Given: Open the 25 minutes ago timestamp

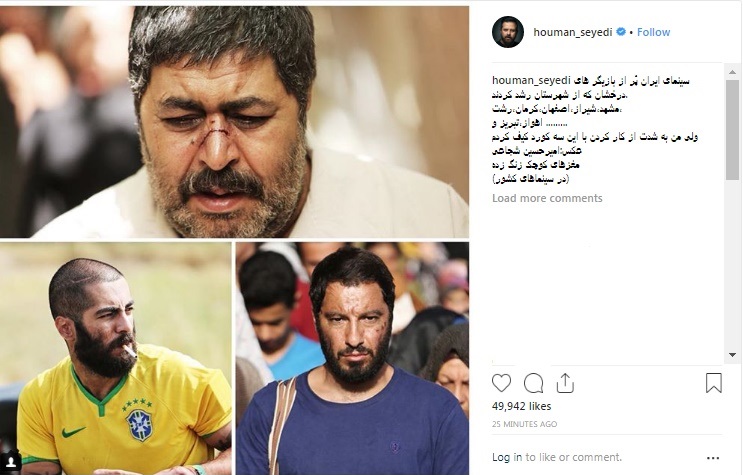Looking at the screenshot, I should (x=524, y=424).
